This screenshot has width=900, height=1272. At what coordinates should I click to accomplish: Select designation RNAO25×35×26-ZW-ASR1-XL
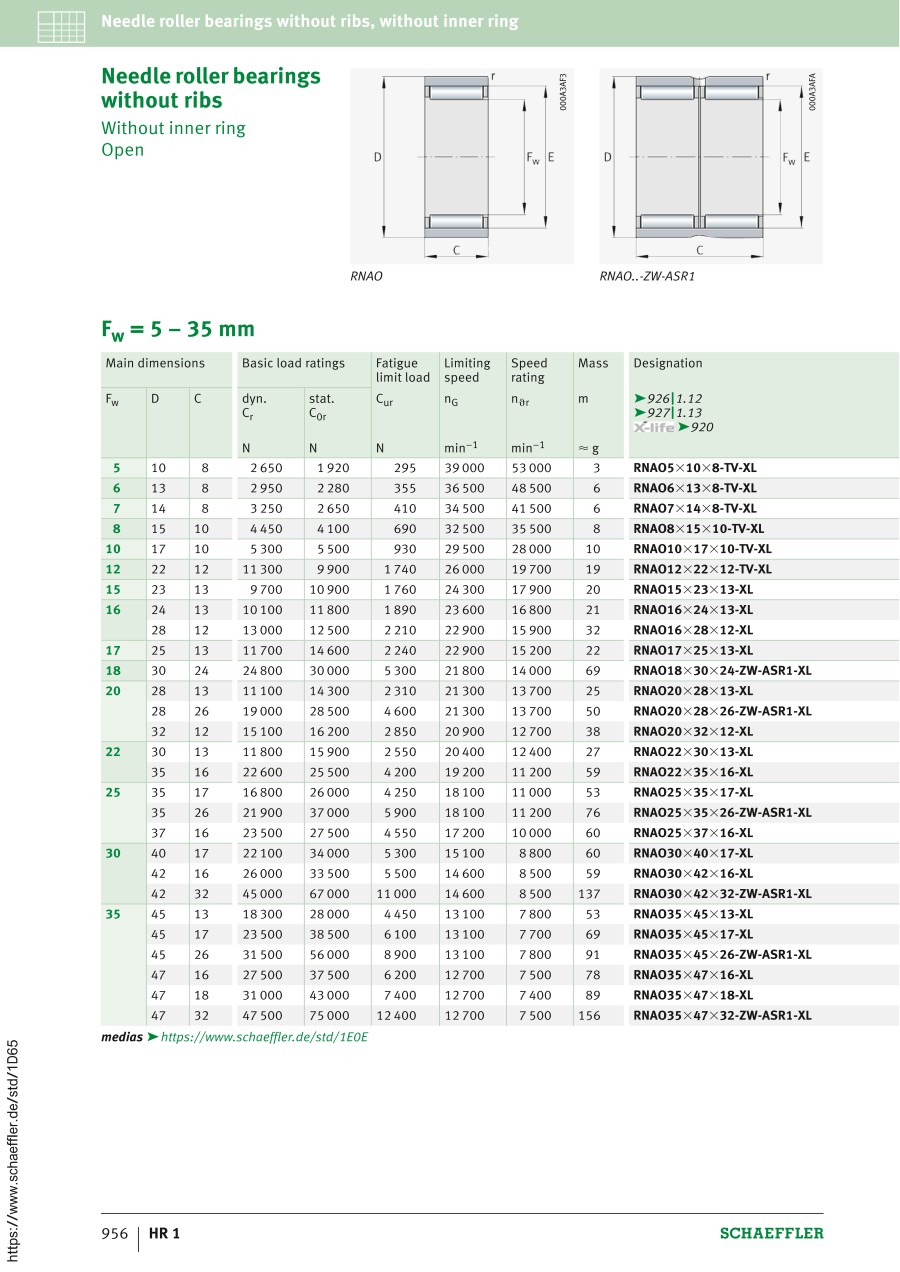click(722, 812)
